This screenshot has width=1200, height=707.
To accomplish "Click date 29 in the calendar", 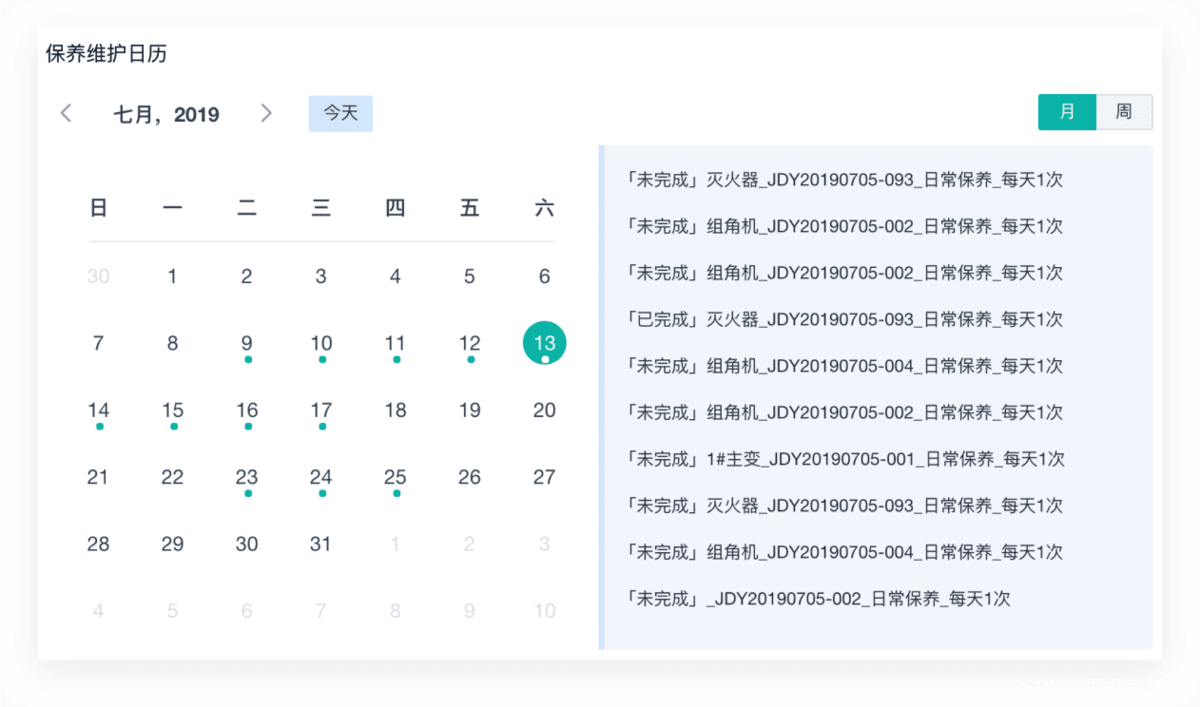I will [172, 544].
